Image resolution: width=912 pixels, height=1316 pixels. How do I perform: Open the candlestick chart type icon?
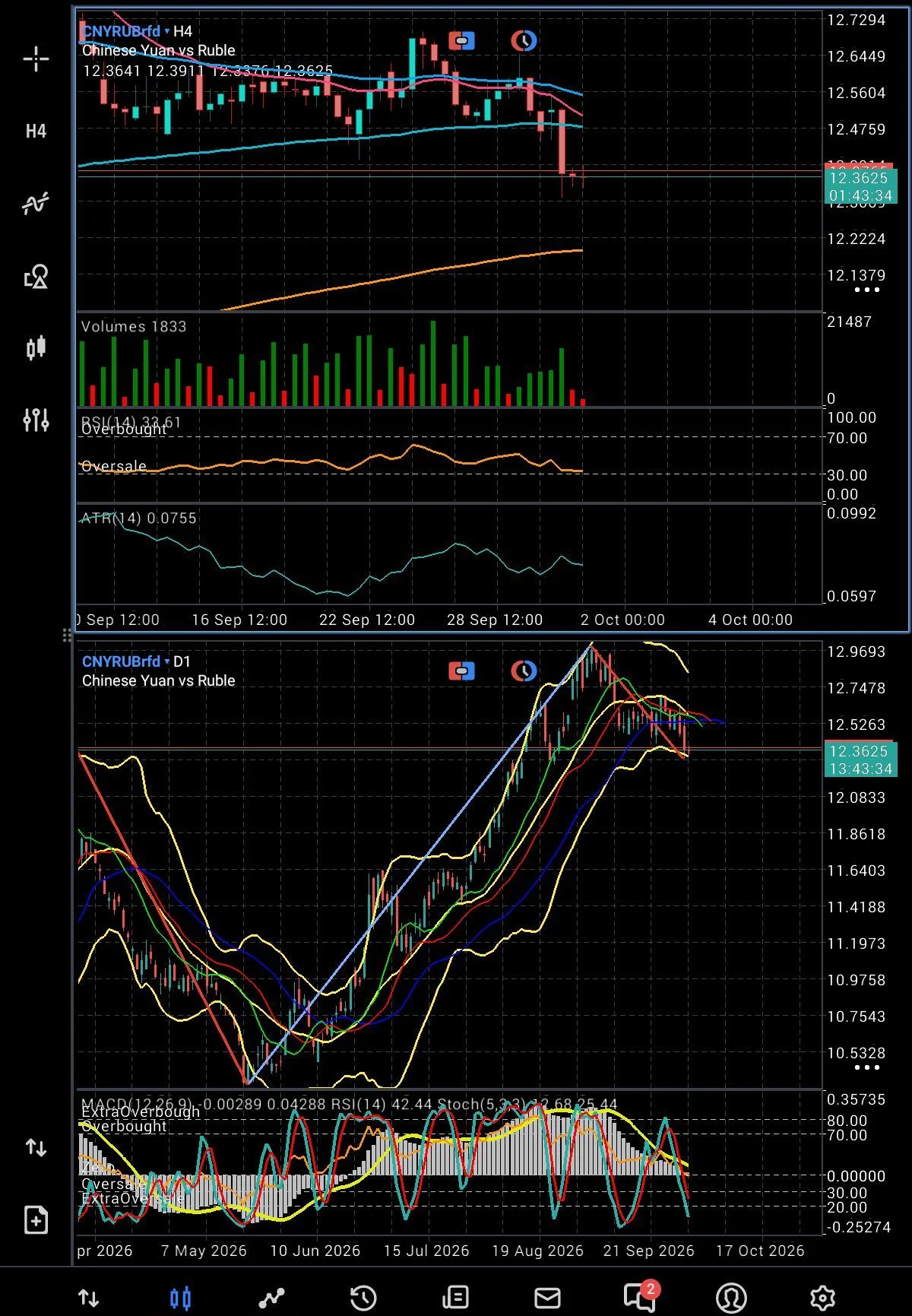coord(36,348)
